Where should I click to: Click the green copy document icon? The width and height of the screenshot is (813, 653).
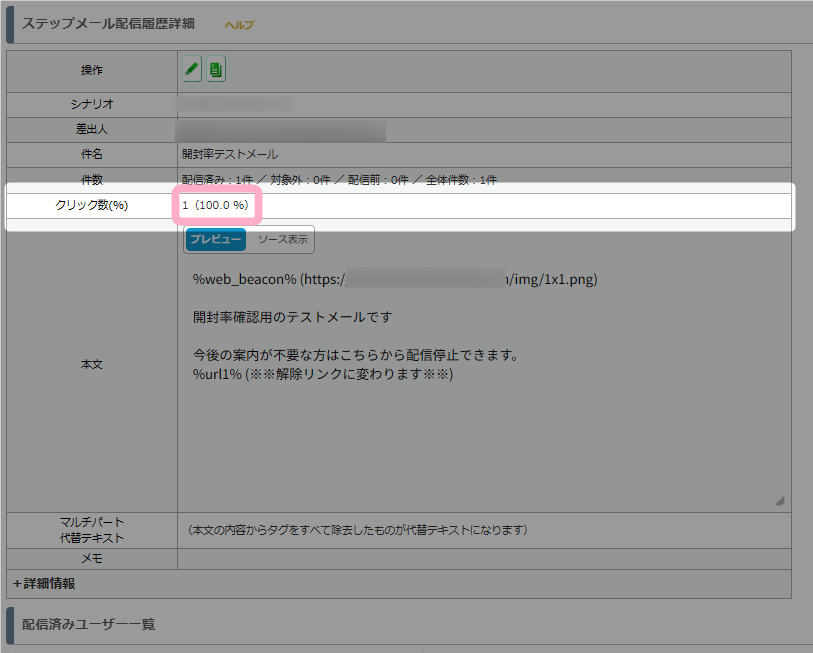tap(216, 70)
